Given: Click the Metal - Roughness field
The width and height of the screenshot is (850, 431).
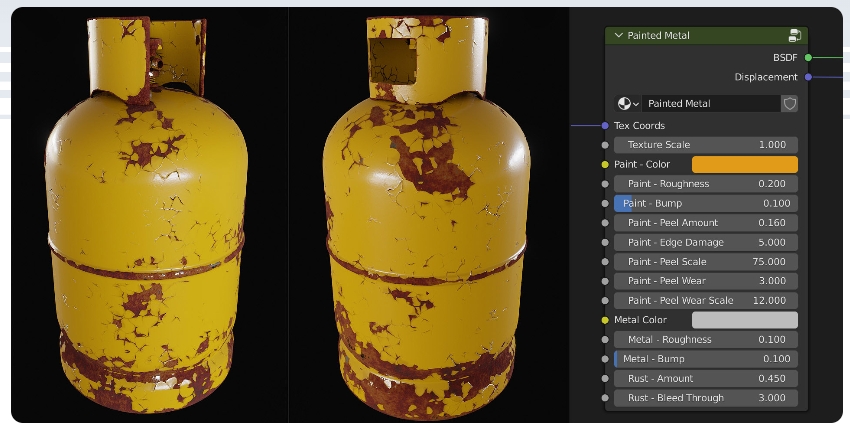Looking at the screenshot, I should (706, 339).
